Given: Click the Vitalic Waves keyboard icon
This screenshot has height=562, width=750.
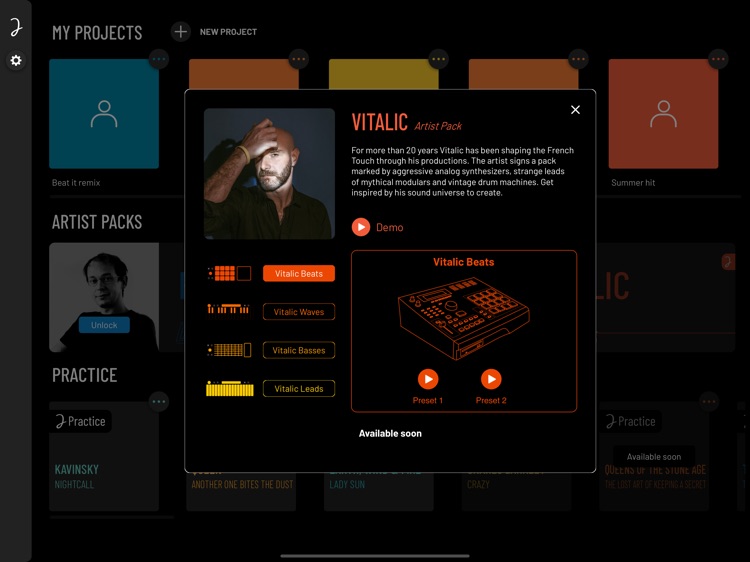Looking at the screenshot, I should tap(228, 309).
